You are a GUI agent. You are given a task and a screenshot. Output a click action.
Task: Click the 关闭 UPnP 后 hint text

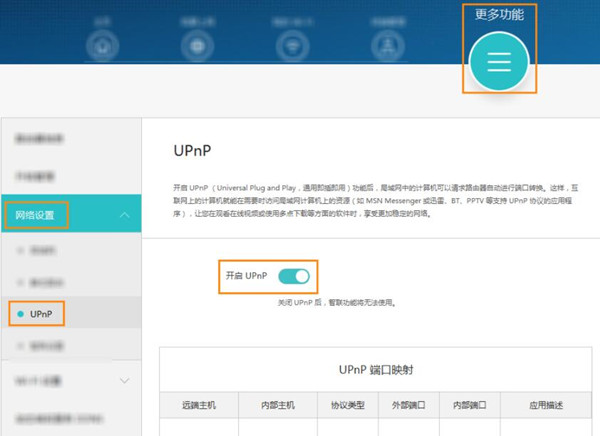(337, 302)
